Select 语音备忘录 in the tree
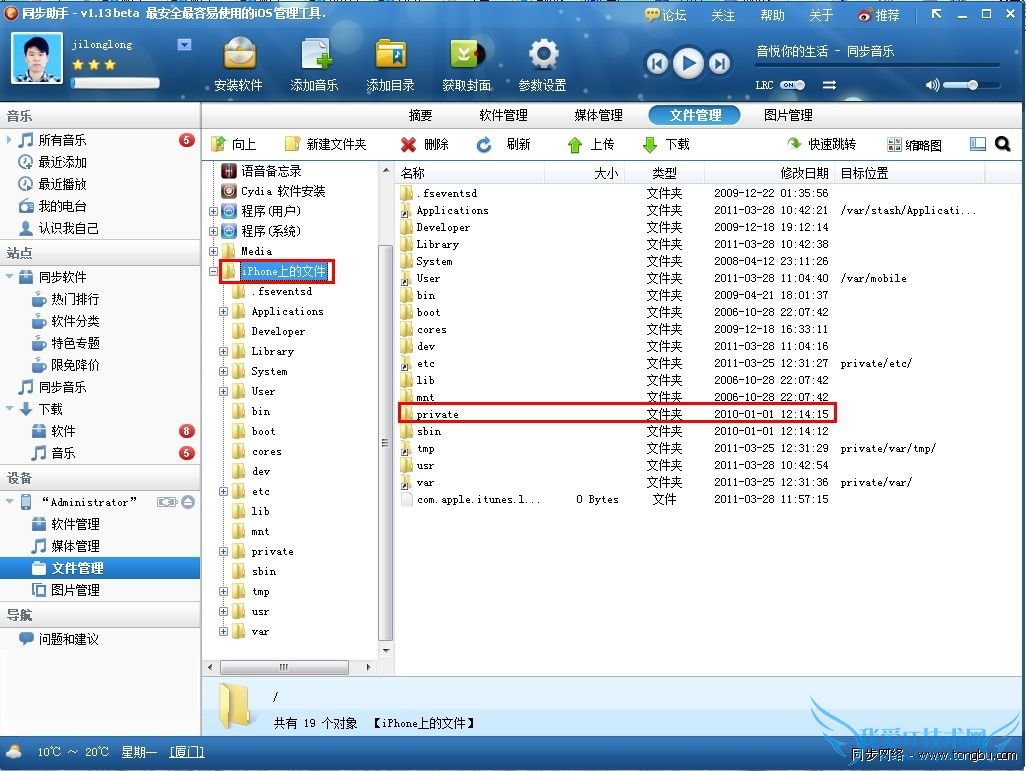Screen dimensions: 1026x771 click(x=262, y=171)
